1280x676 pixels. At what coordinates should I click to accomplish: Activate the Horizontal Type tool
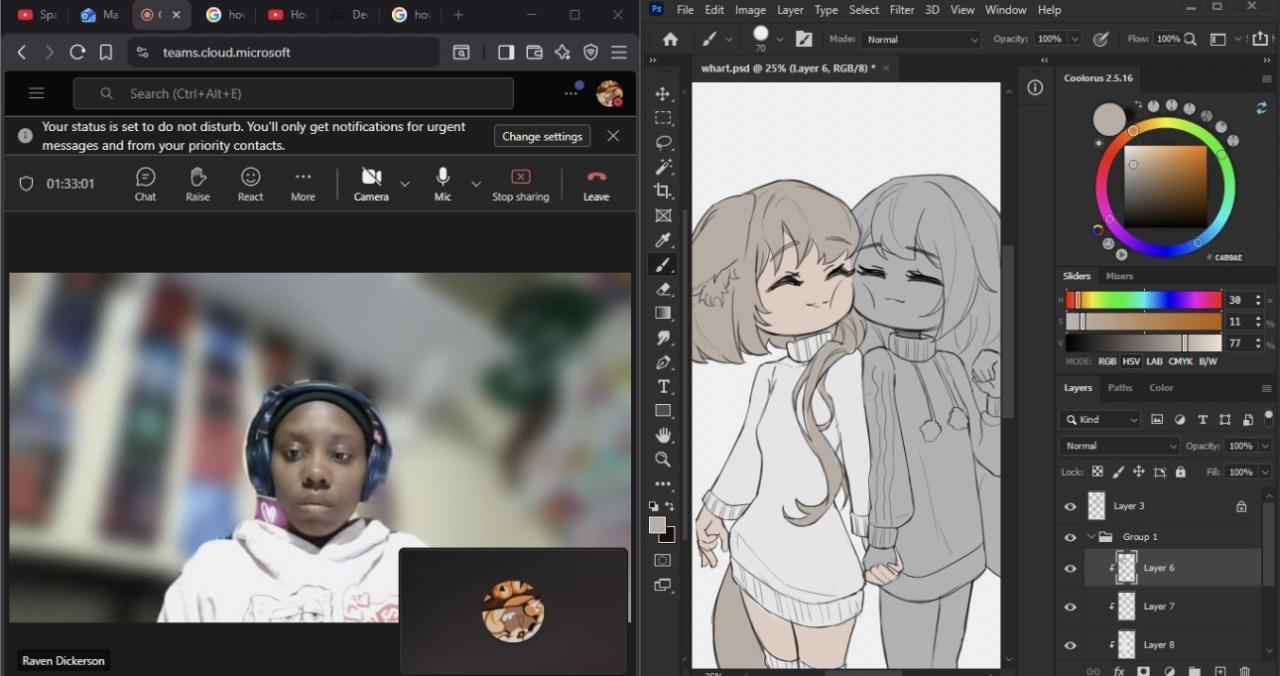point(663,387)
